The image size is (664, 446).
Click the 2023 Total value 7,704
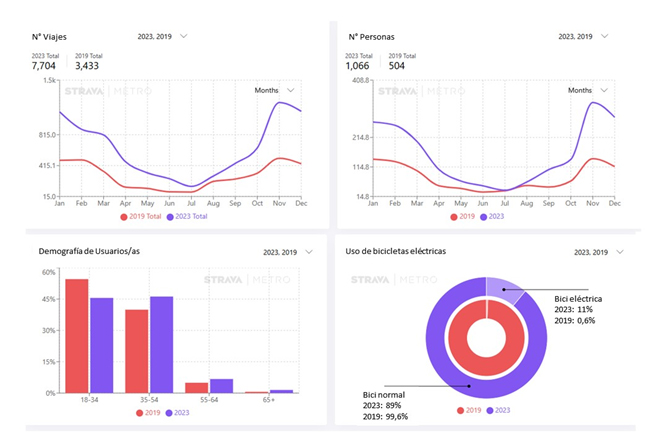pos(45,65)
